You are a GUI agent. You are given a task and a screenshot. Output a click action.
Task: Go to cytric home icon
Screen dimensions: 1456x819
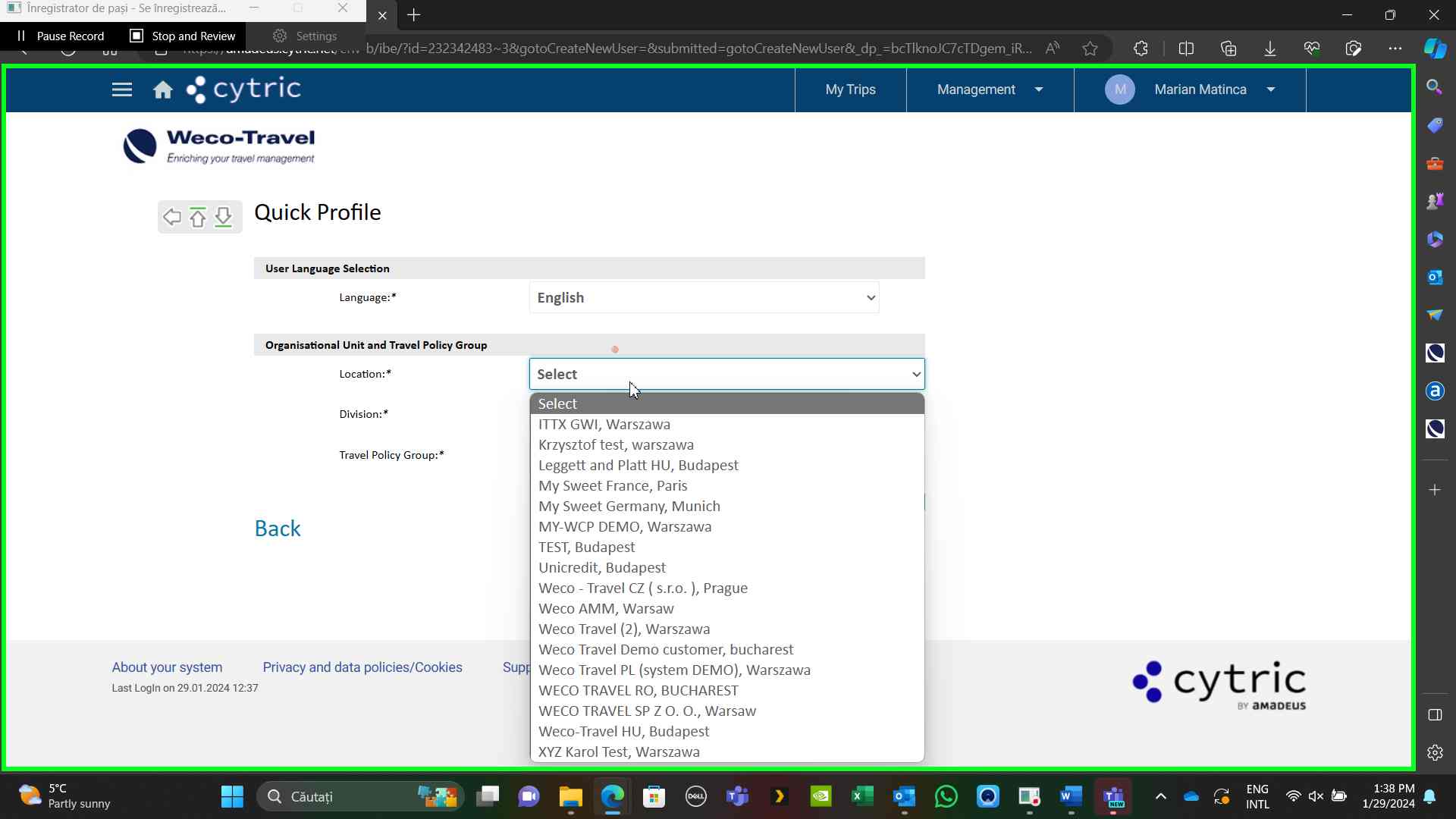point(163,90)
